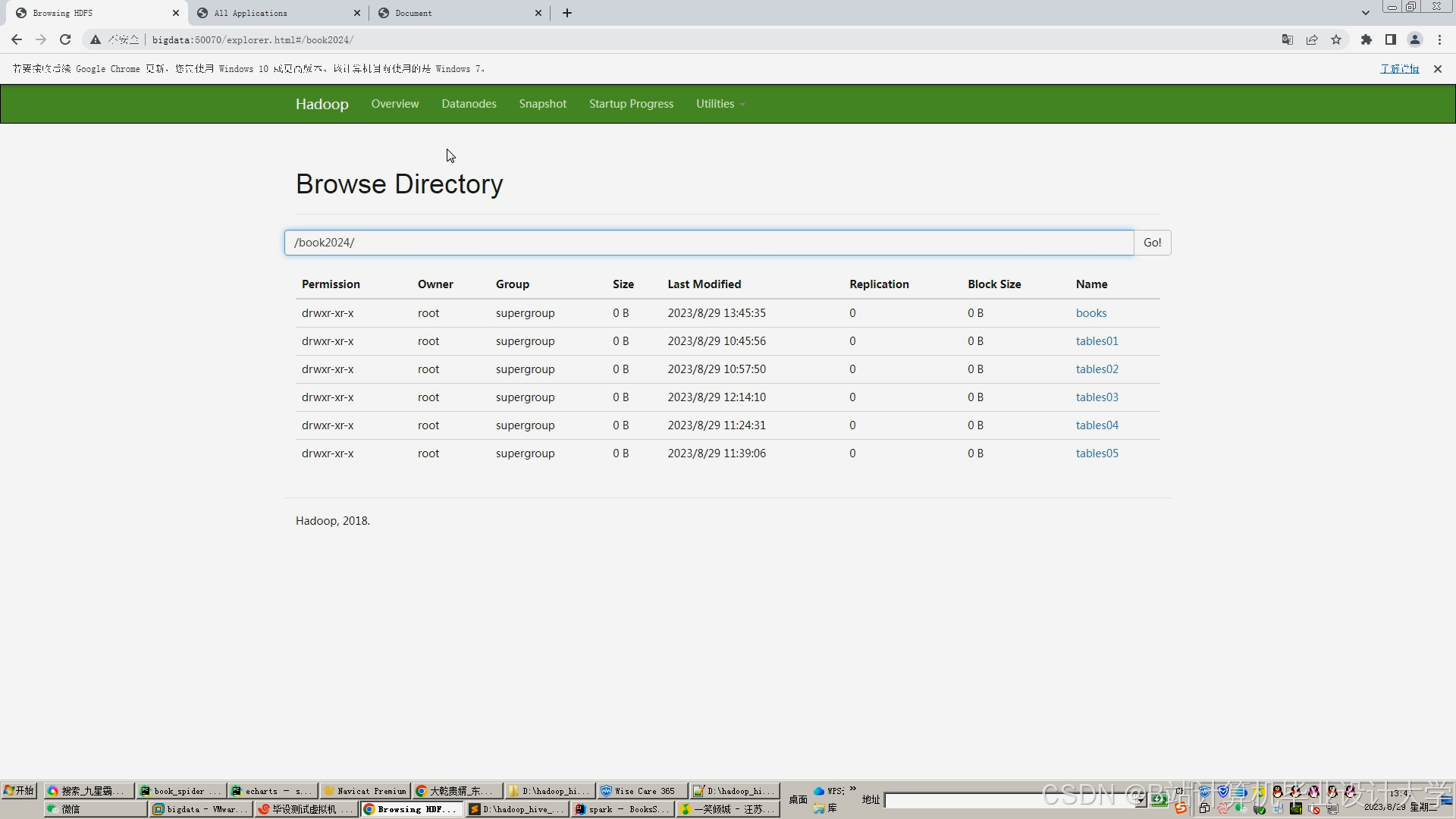Open the books directory link
The height and width of the screenshot is (819, 1456).
coord(1090,313)
